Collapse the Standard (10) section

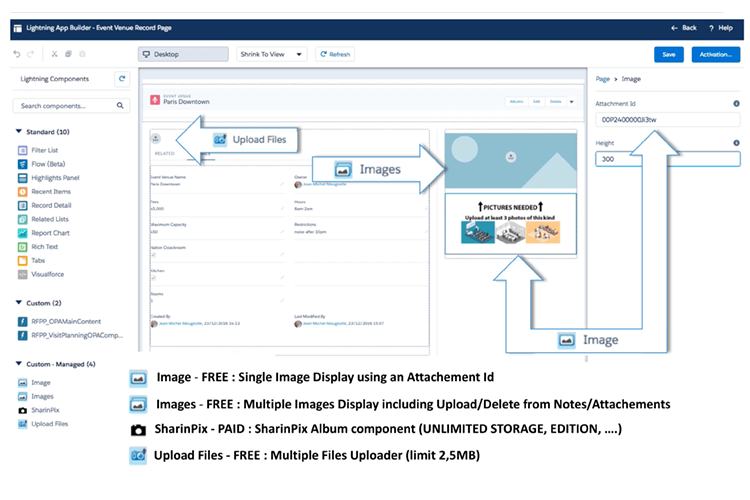19,131
